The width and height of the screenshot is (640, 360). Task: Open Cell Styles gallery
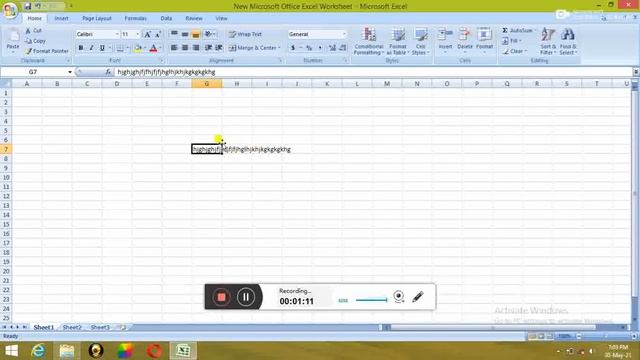click(420, 41)
